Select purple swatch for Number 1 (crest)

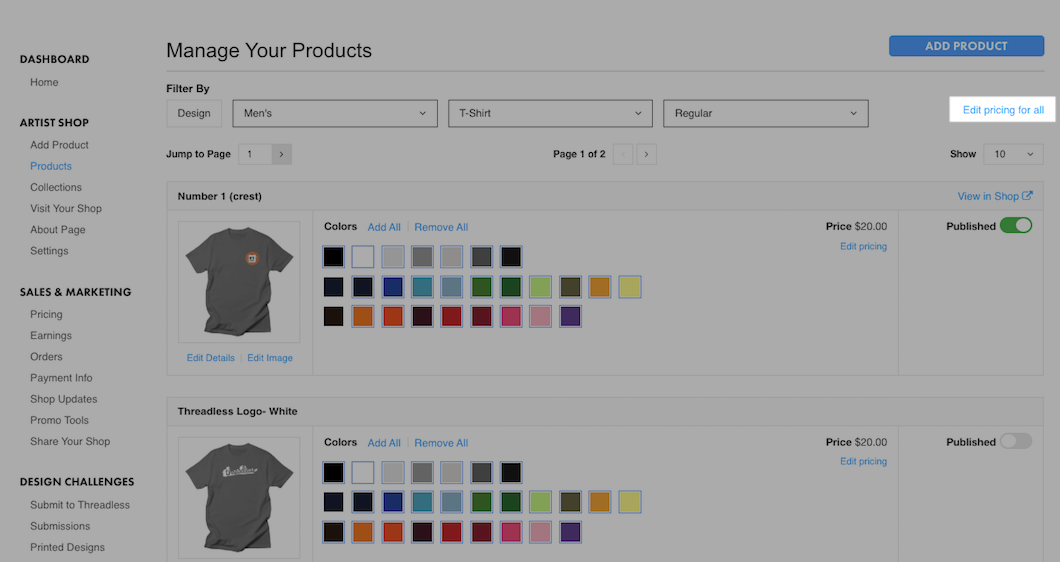pos(571,317)
